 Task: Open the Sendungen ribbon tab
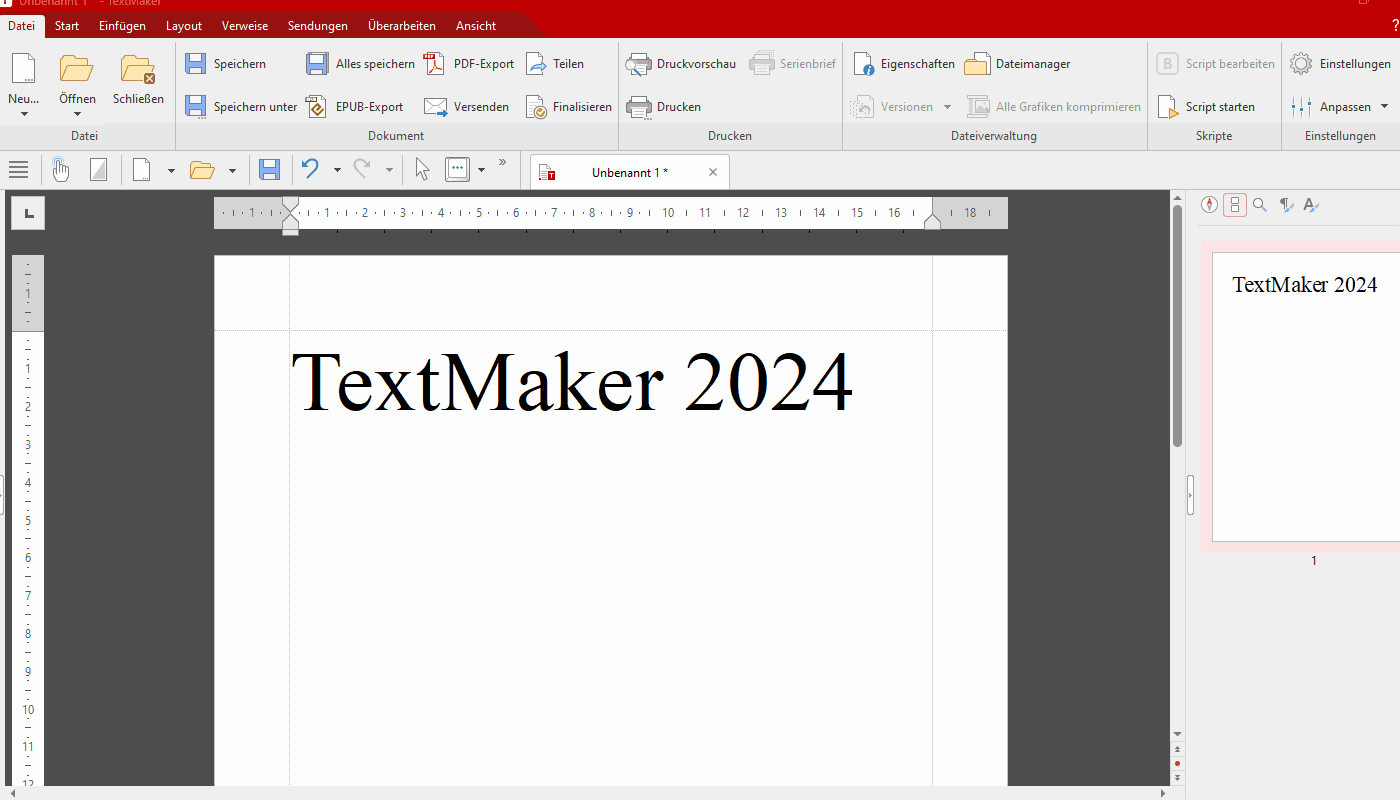(318, 26)
